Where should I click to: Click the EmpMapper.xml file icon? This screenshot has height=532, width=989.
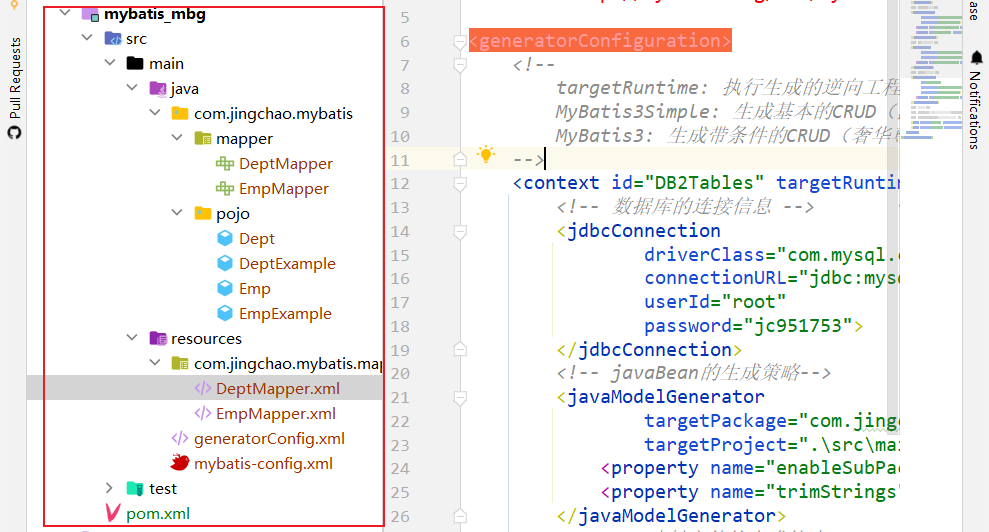202,413
